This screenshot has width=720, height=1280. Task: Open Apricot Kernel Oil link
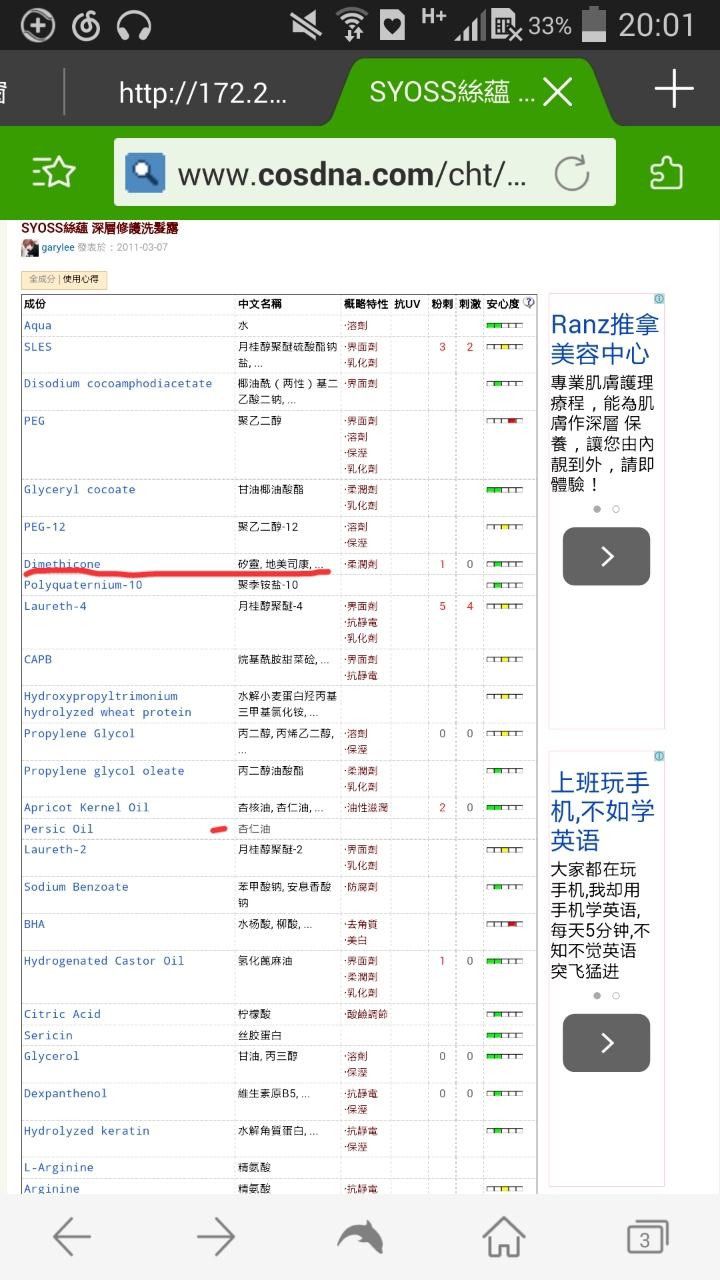(86, 808)
